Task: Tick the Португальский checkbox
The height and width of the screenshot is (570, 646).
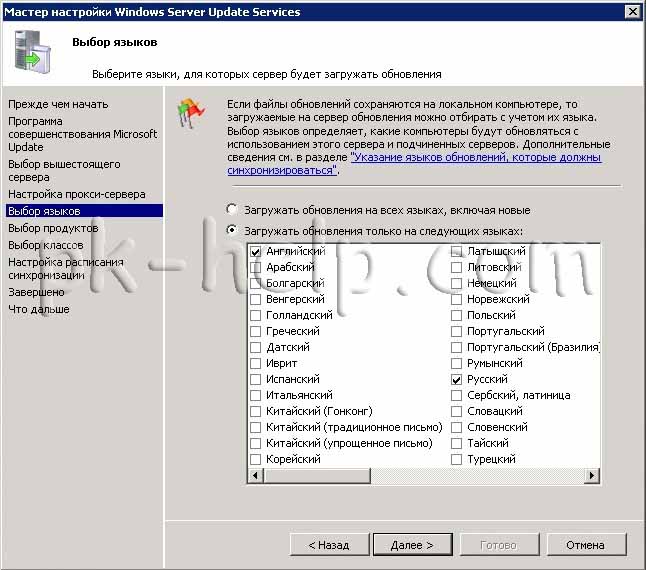Action: tap(456, 331)
